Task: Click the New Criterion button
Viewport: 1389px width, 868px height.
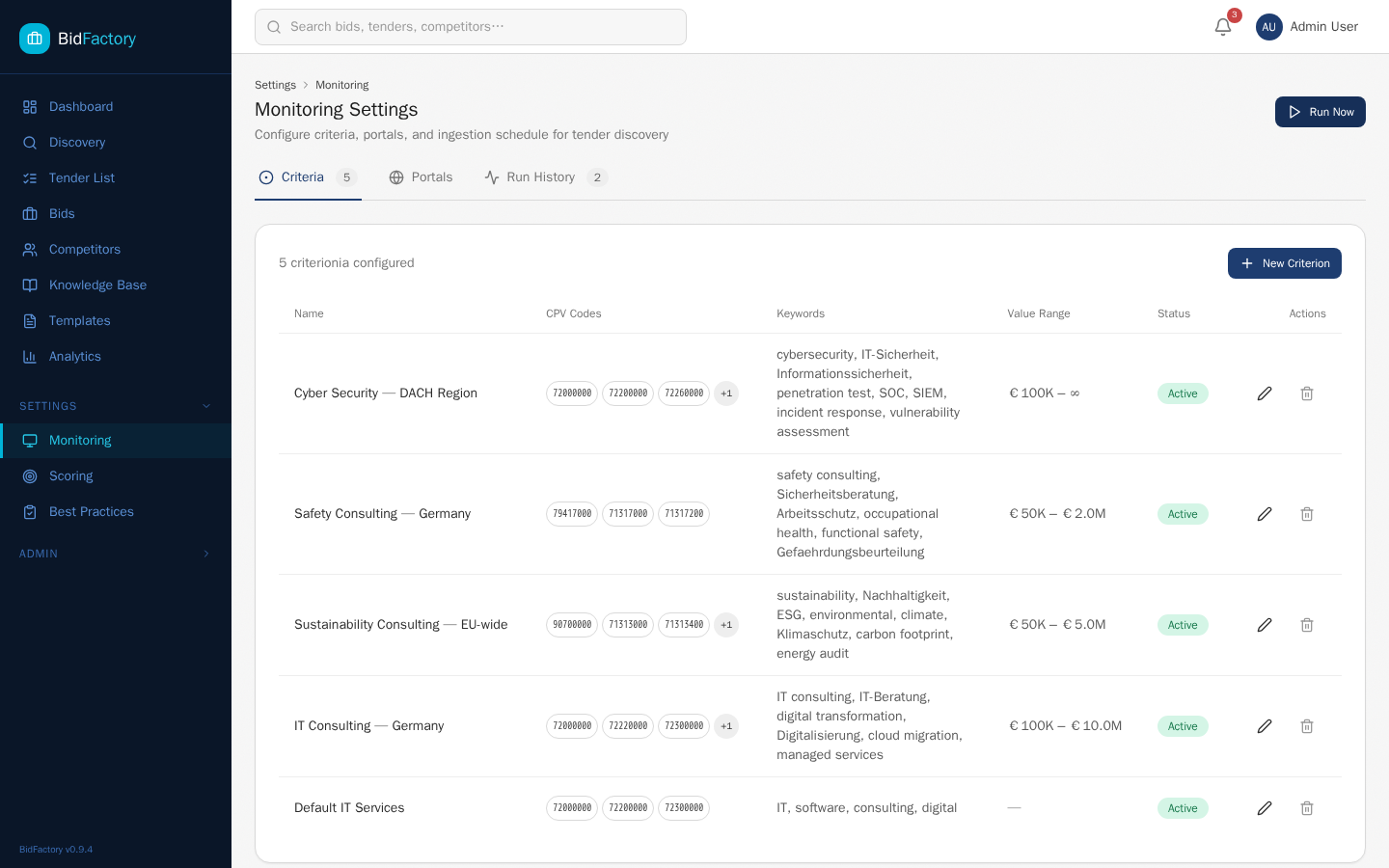Action: point(1284,263)
